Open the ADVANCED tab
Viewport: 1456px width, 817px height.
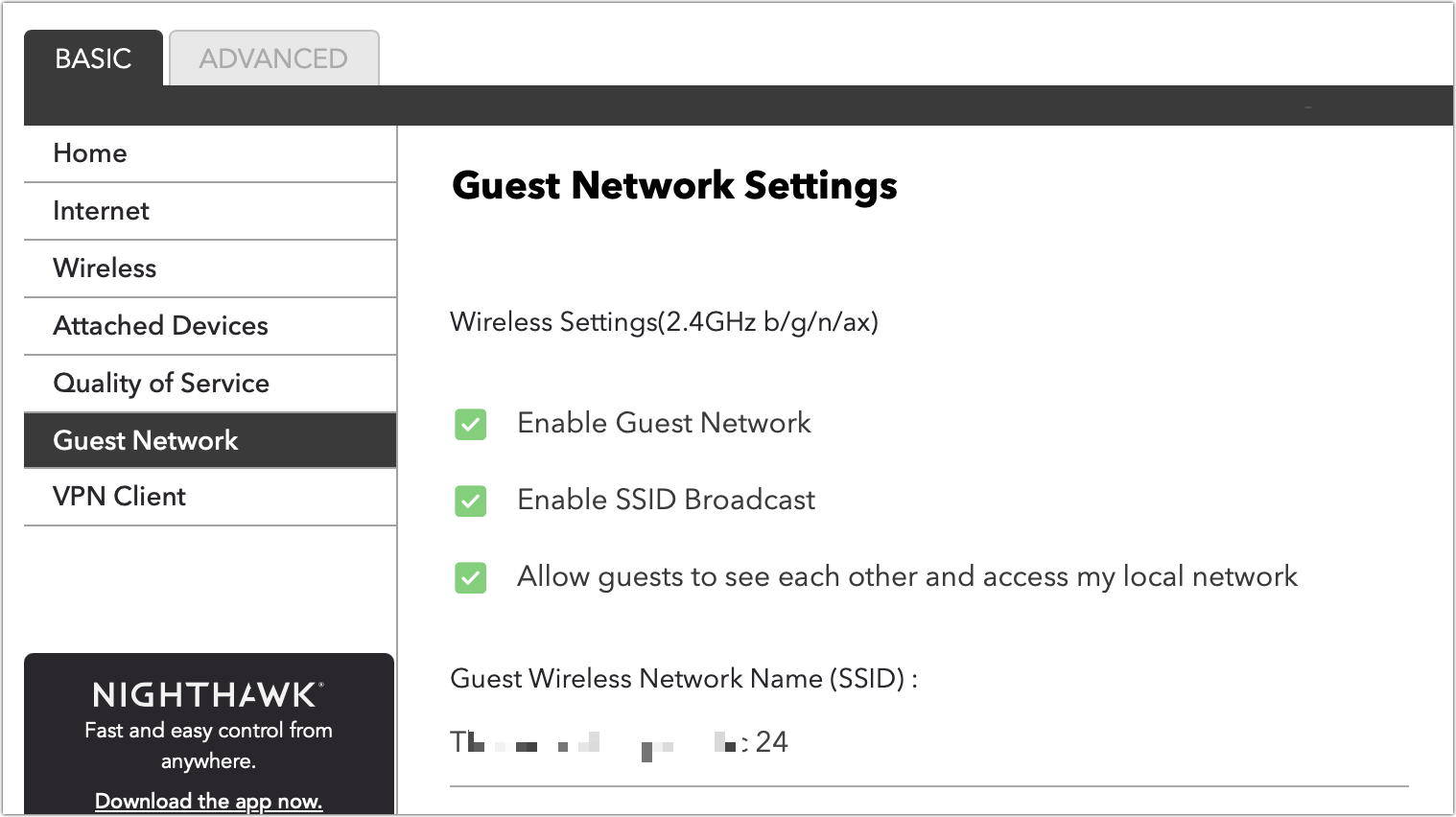pyautogui.click(x=273, y=58)
